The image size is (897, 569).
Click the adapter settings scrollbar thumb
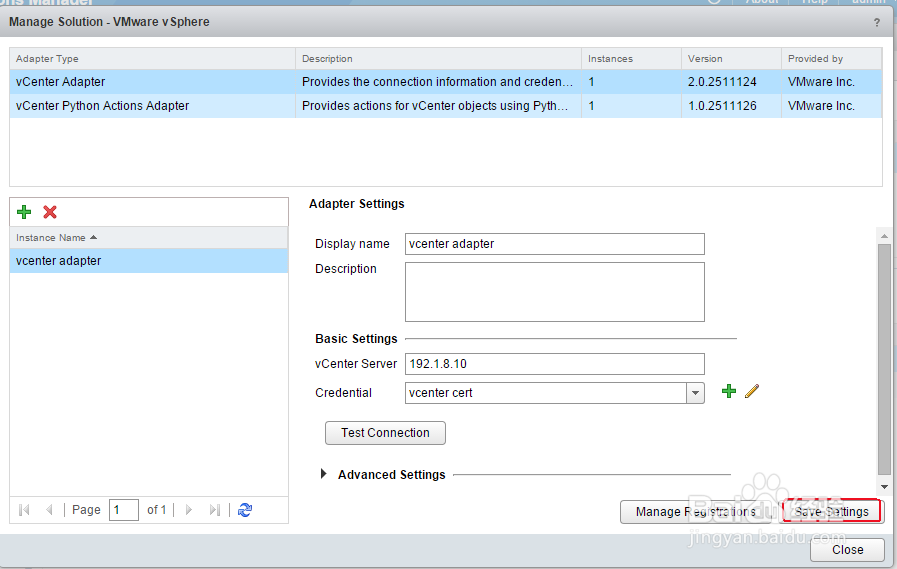pos(884,359)
